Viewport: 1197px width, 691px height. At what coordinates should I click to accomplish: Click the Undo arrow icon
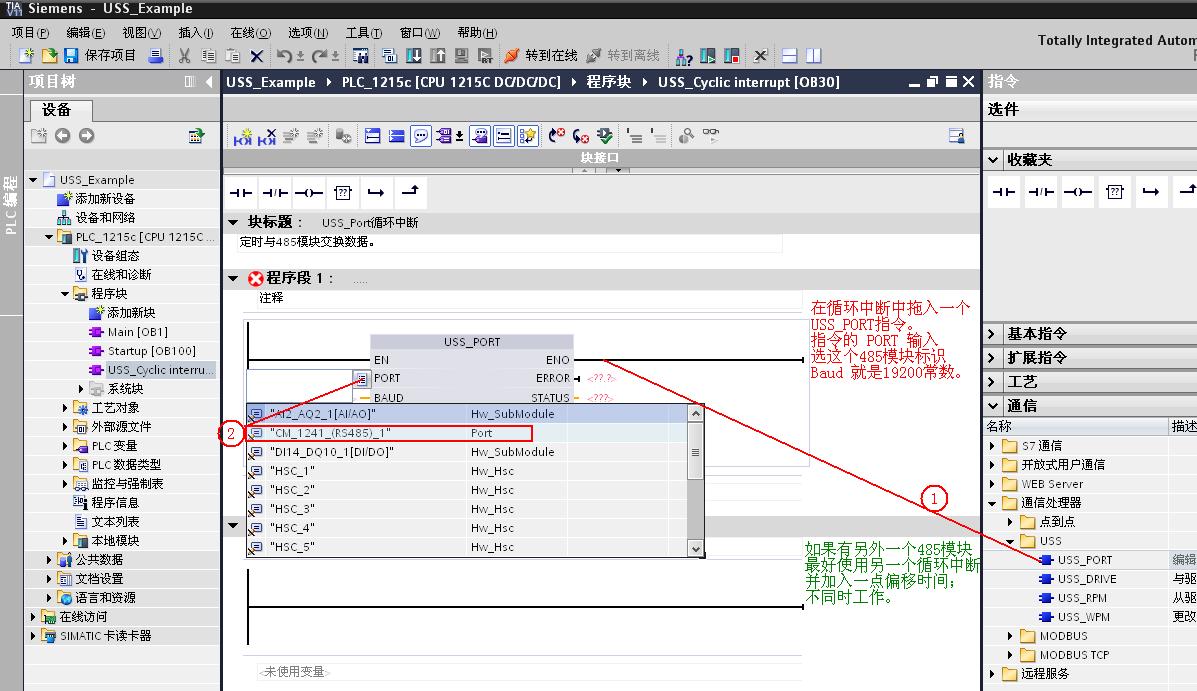(284, 56)
